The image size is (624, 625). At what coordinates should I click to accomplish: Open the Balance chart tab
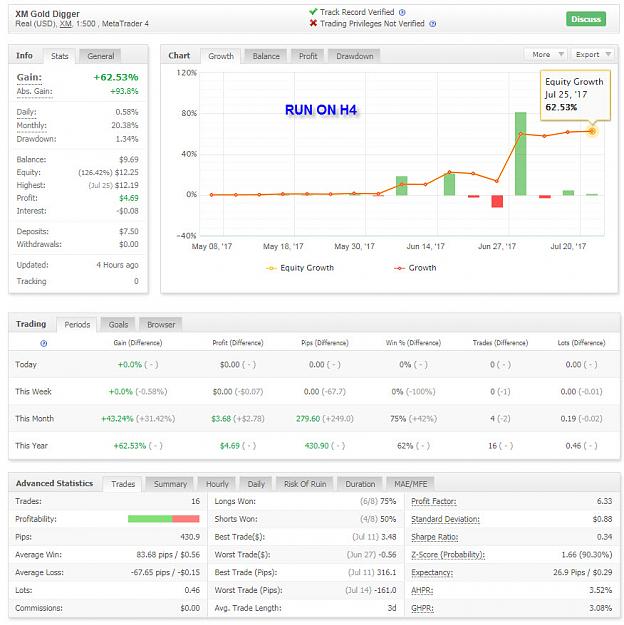pos(266,56)
